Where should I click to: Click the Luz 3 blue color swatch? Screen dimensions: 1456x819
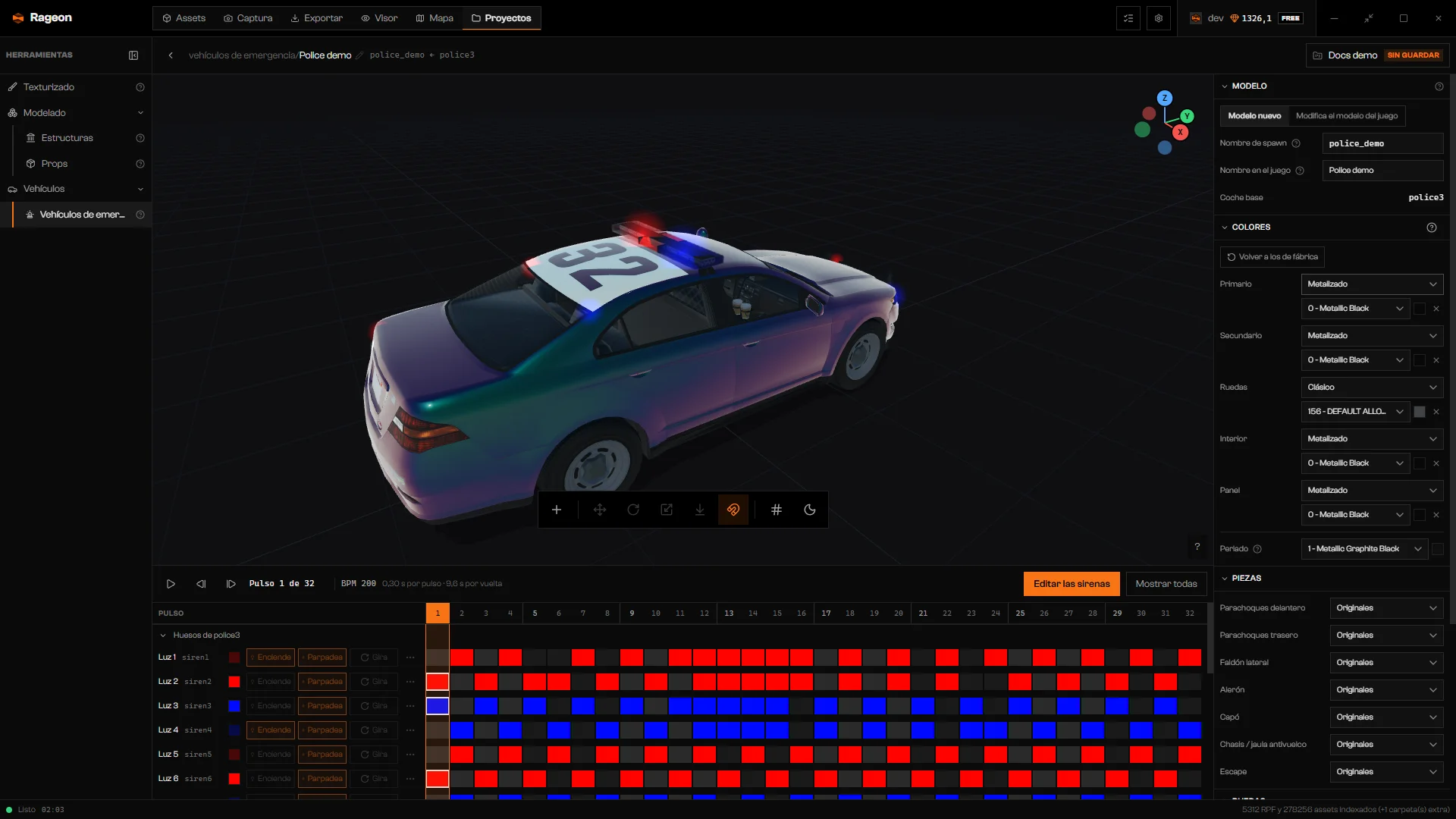pyautogui.click(x=234, y=706)
